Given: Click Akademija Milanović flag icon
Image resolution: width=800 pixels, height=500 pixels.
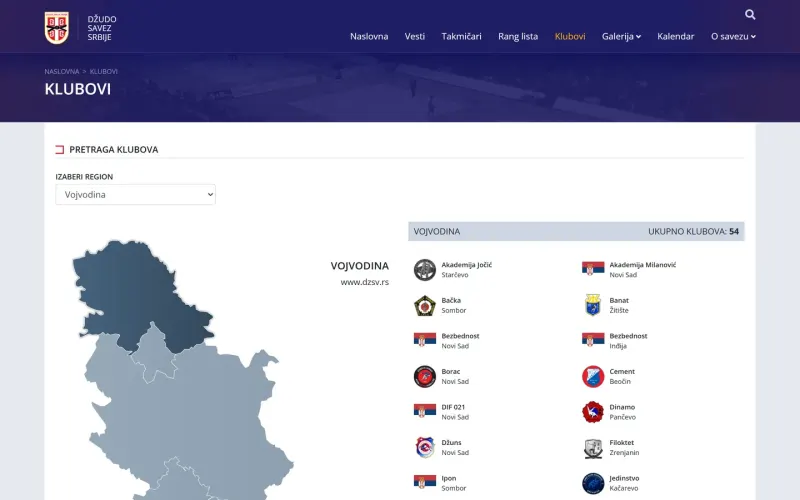Looking at the screenshot, I should (x=593, y=268).
